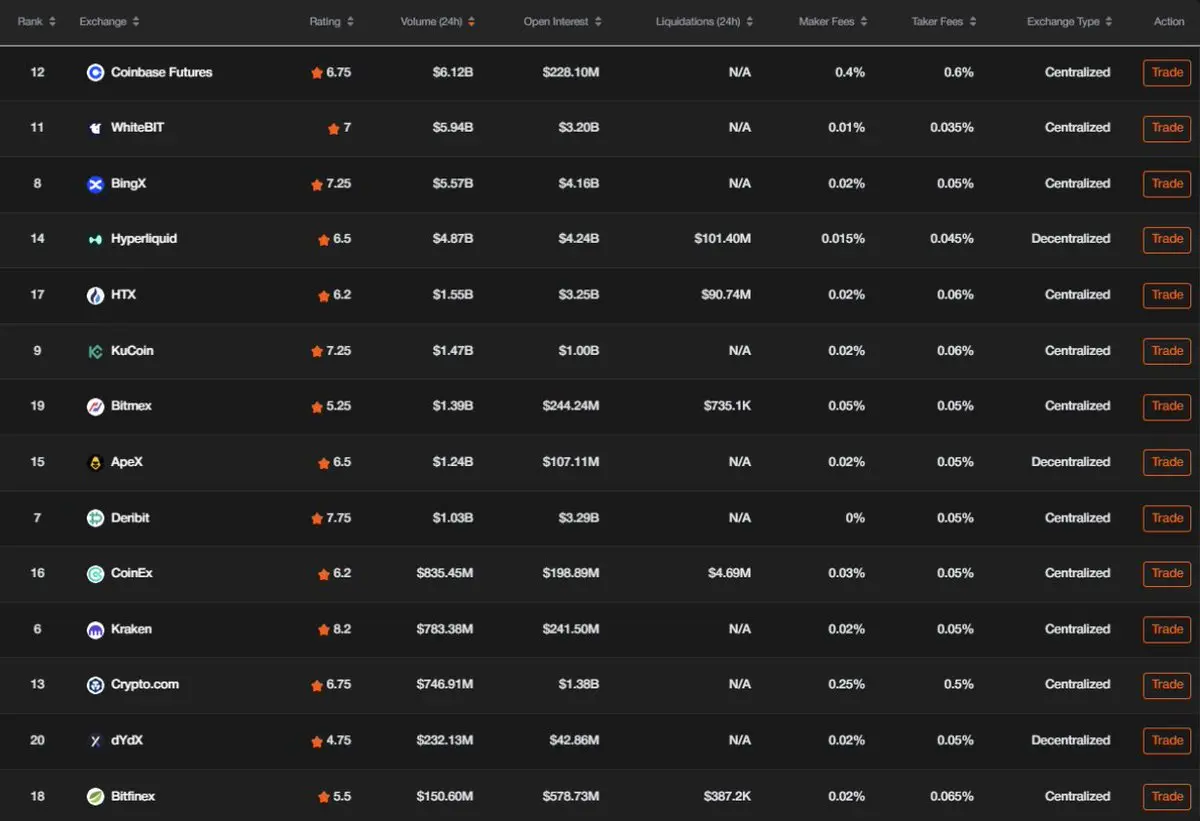
Task: Sort the table by Exchange name
Action: pyautogui.click(x=110, y=21)
